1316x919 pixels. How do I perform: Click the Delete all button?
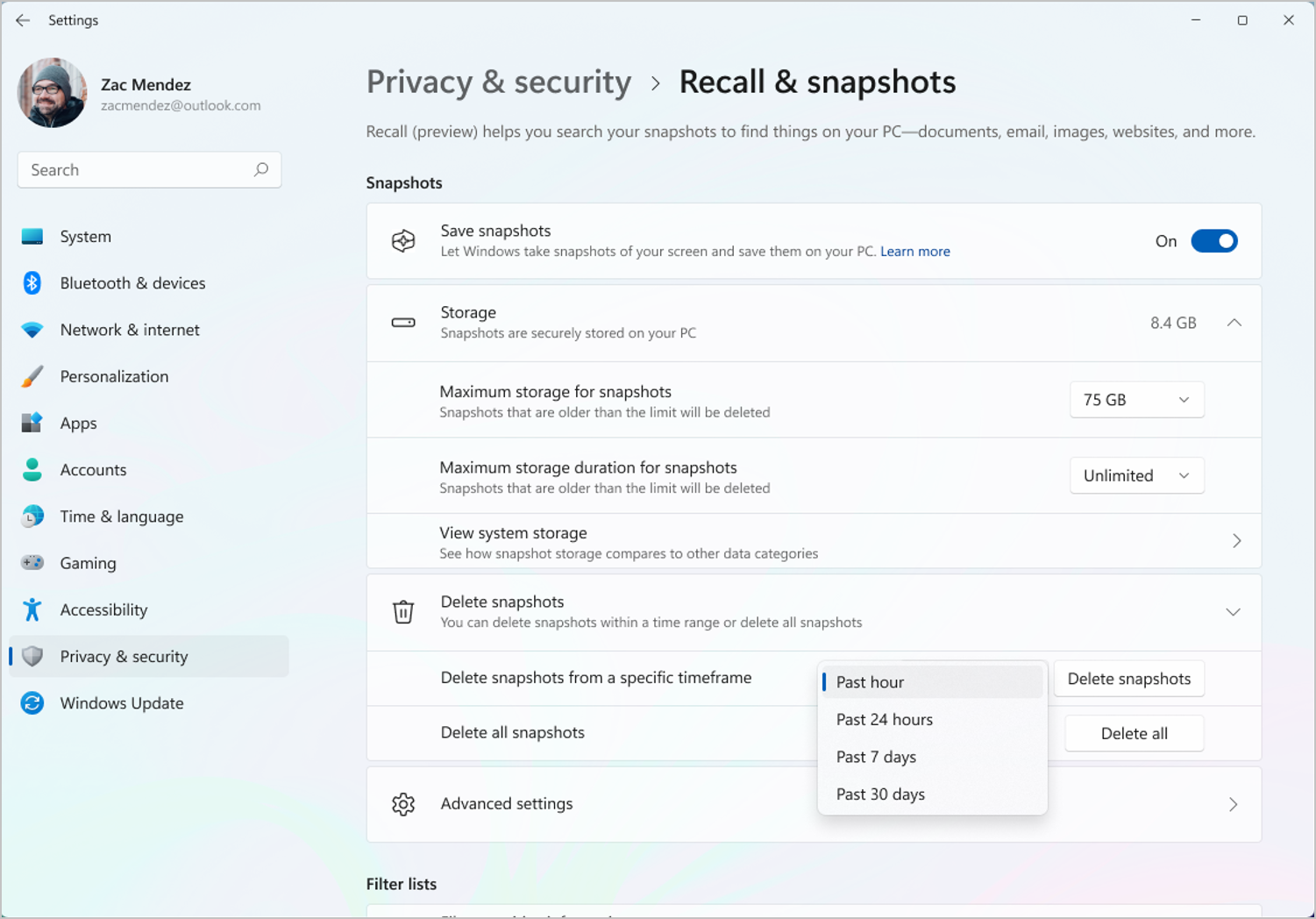pyautogui.click(x=1135, y=733)
